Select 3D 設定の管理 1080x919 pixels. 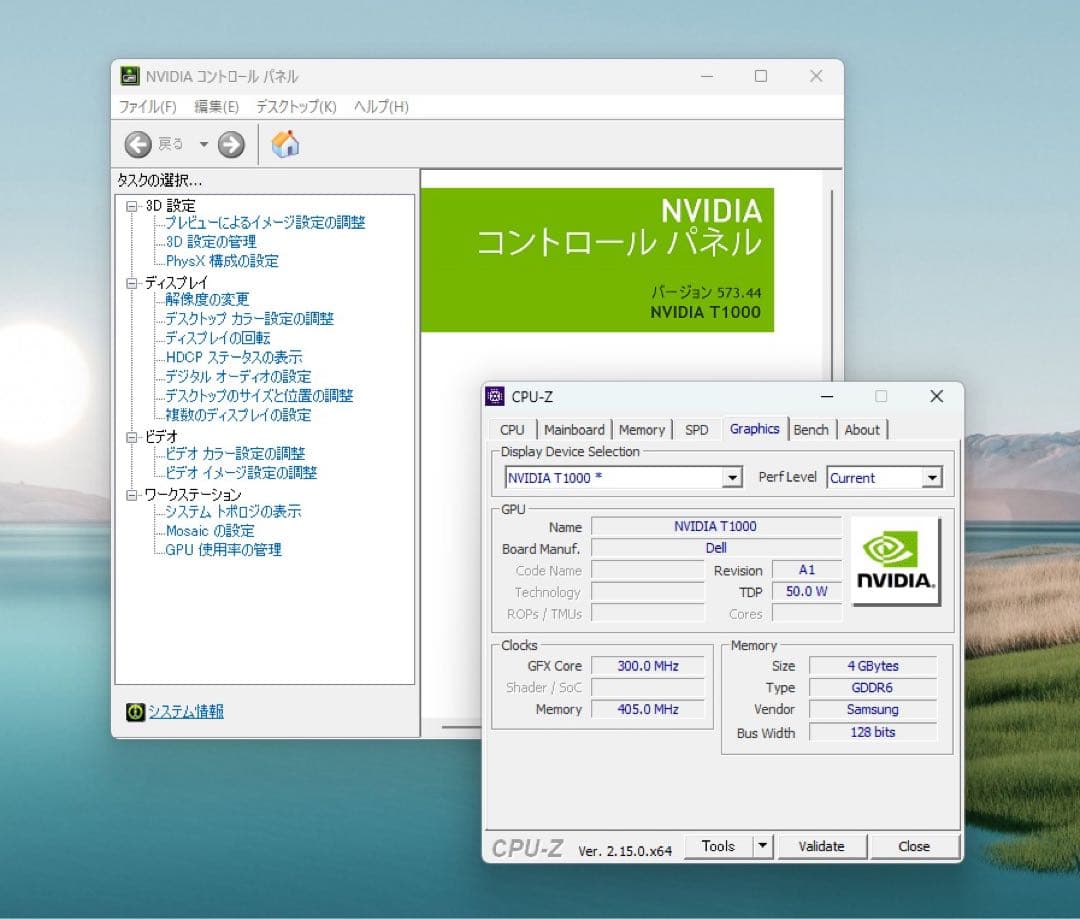pos(211,242)
